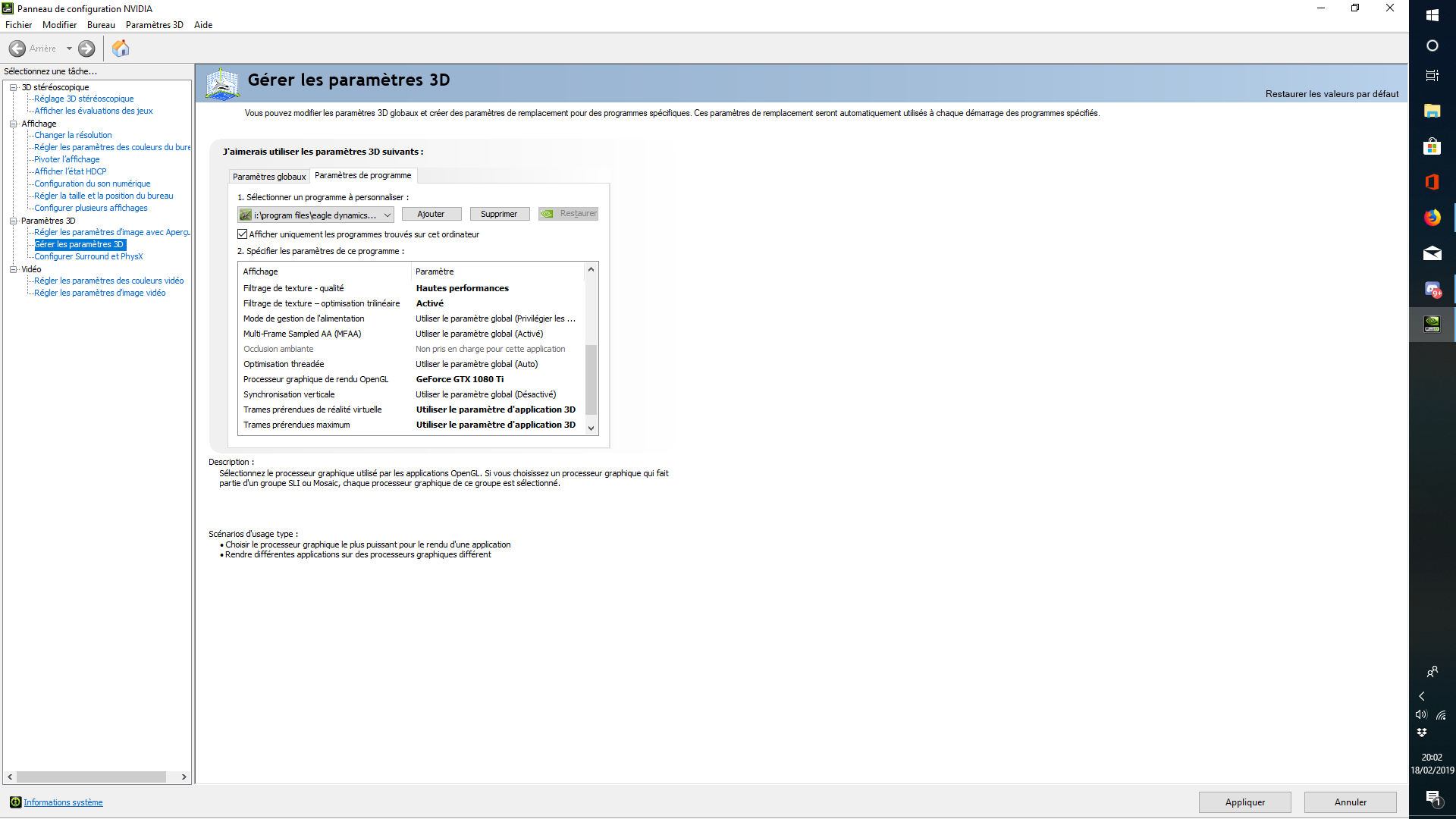This screenshot has width=1456, height=819.
Task: Click Restaurer les valeurs par défaut link
Action: pyautogui.click(x=1332, y=94)
